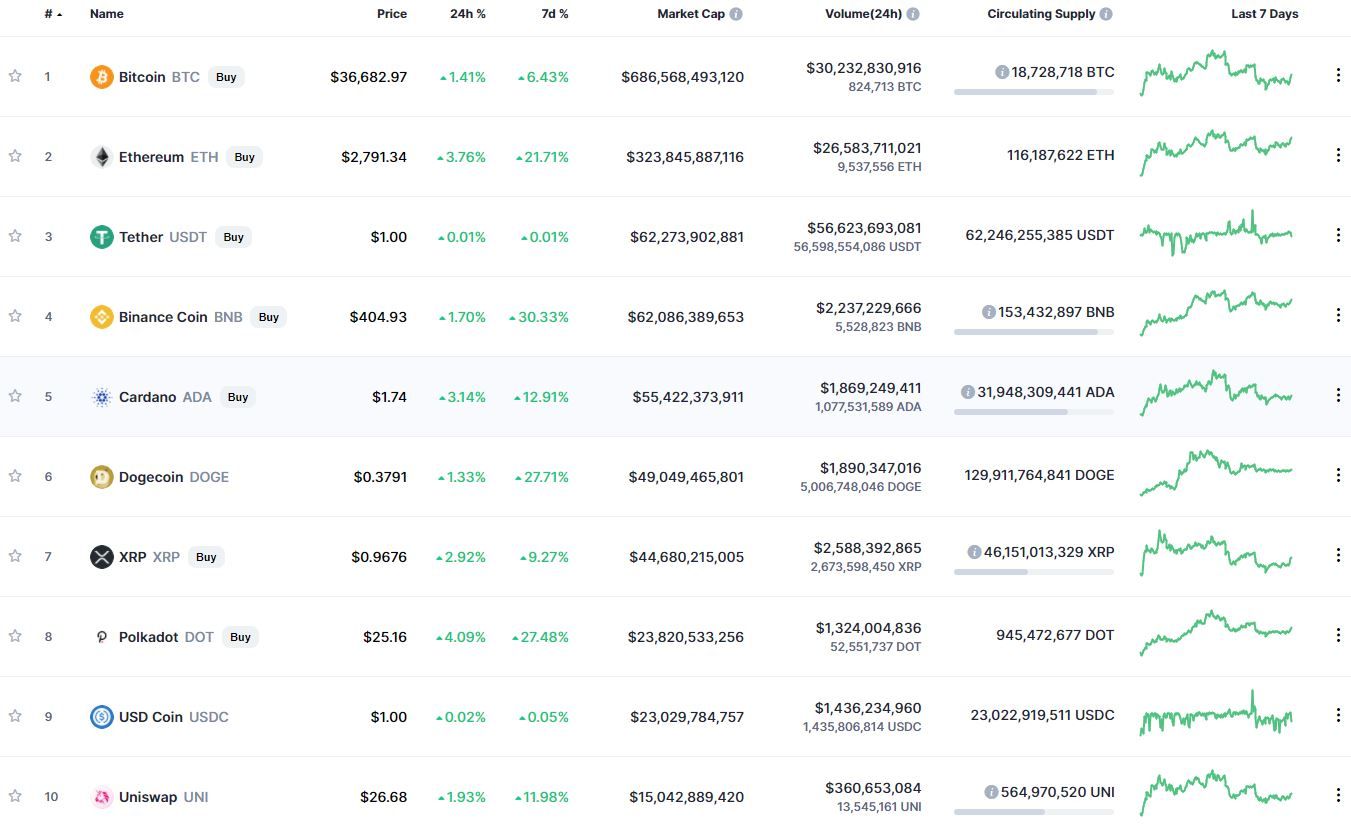Click the Buy button for Binance Coin
The image size is (1351, 825).
(x=269, y=317)
